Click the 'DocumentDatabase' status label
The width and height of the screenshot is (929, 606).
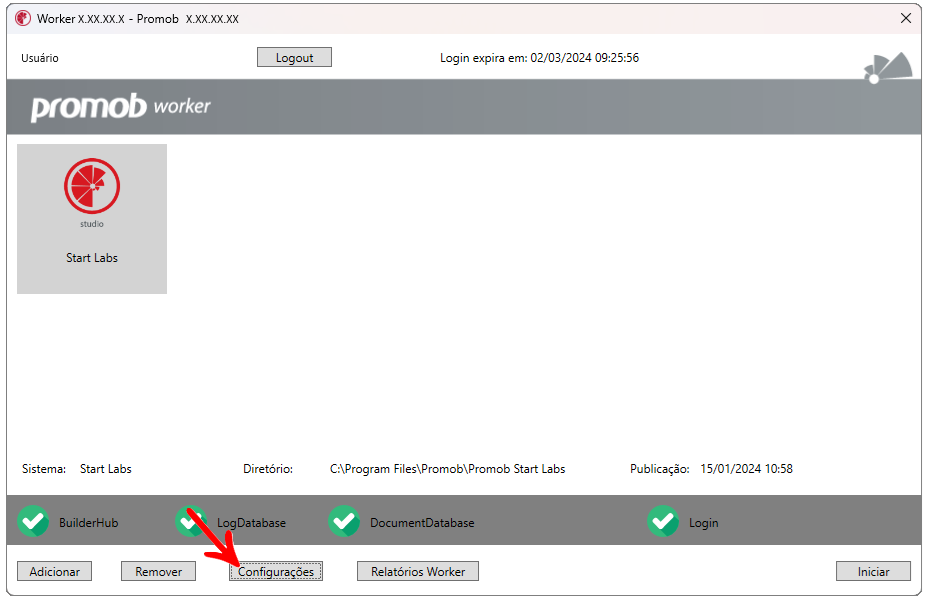click(422, 523)
